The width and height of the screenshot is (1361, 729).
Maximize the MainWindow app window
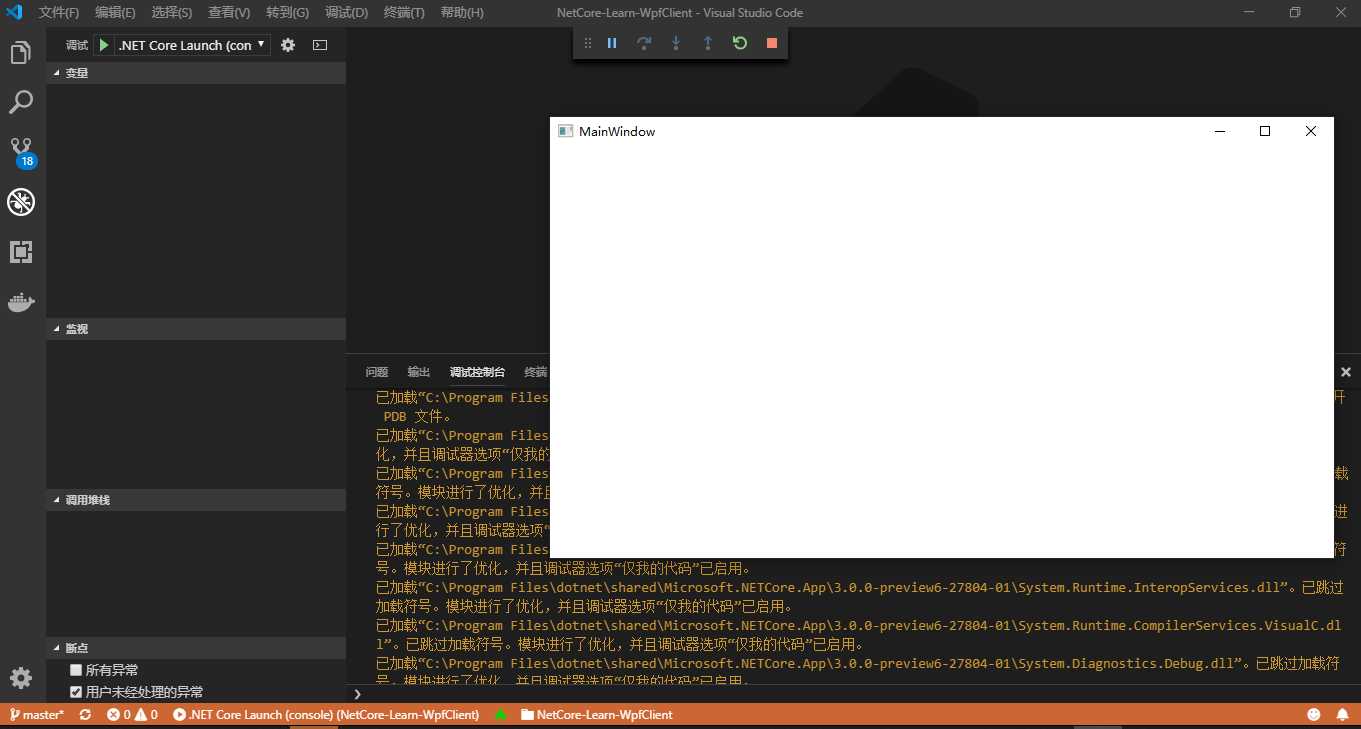click(1265, 131)
